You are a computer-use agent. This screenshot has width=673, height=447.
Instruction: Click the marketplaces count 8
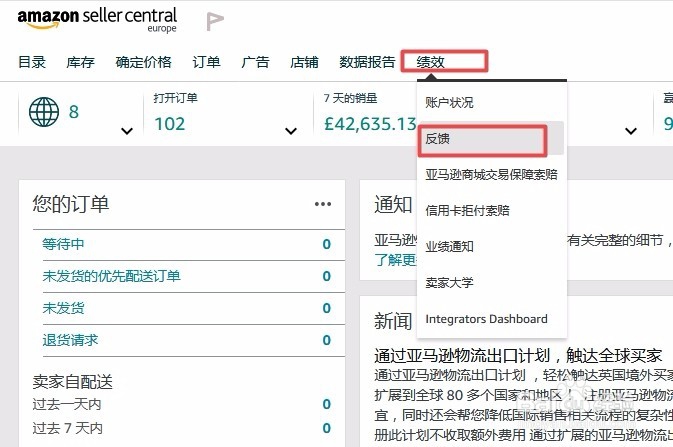(x=74, y=112)
